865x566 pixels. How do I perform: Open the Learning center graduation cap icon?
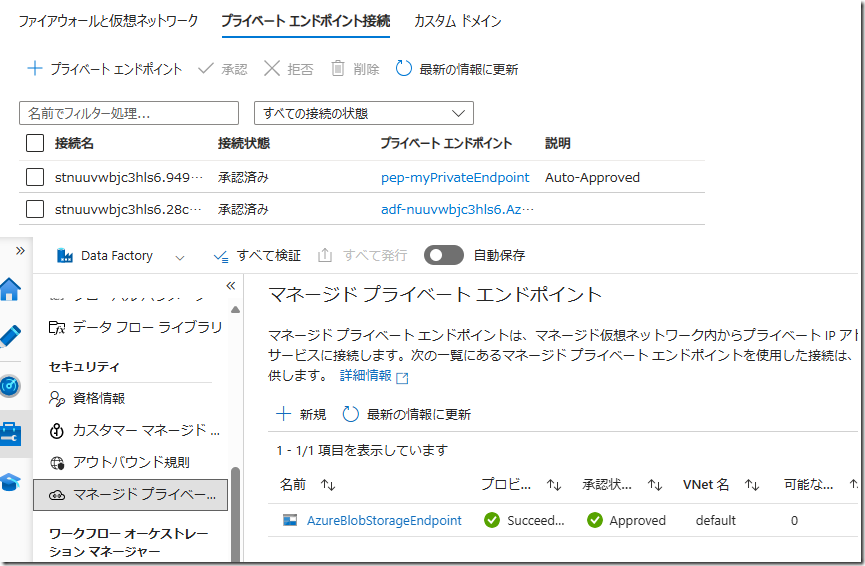pyautogui.click(x=10, y=482)
